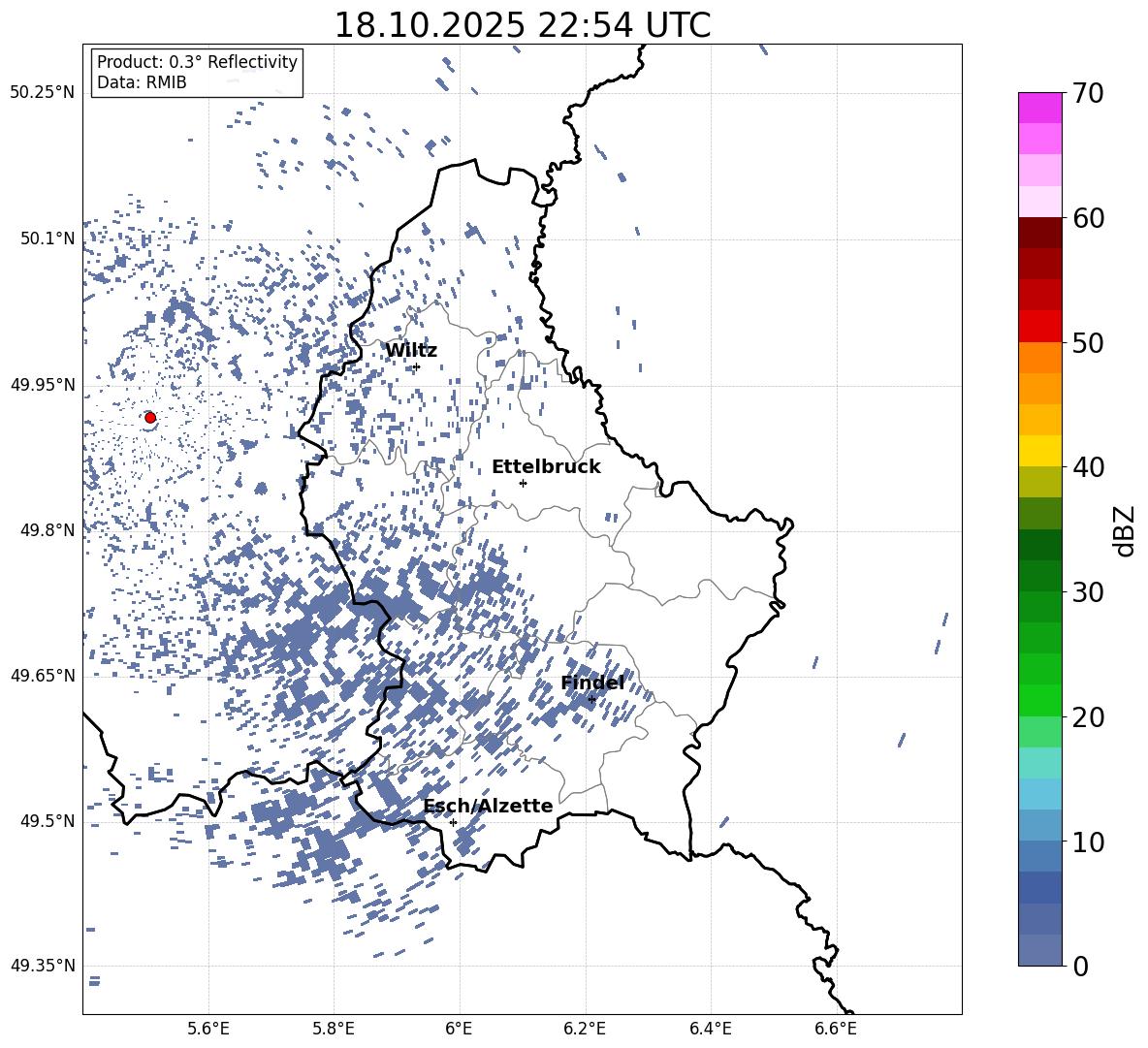The width and height of the screenshot is (1148, 1048).
Task: Click the 49.95°N latitude label
Action: (43, 385)
